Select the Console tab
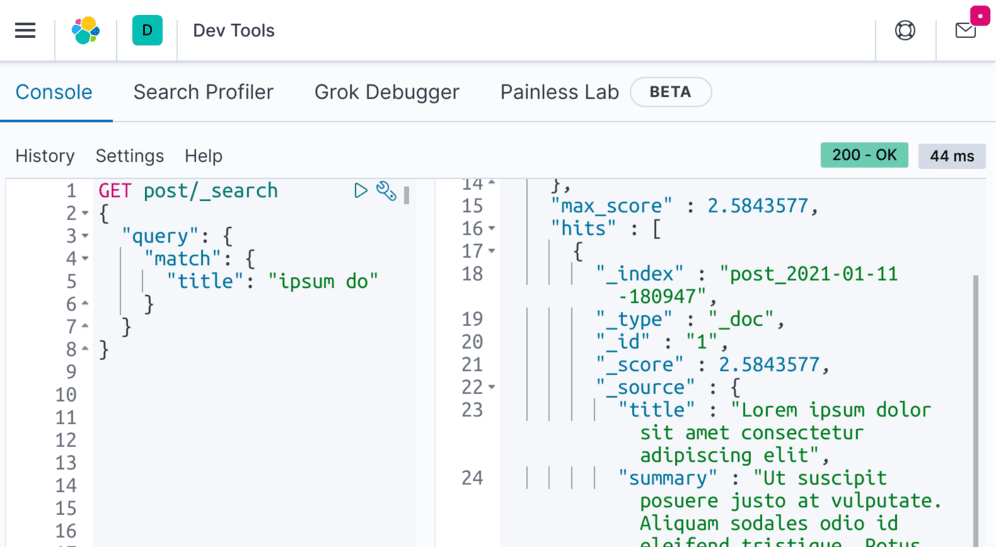Image resolution: width=996 pixels, height=547 pixels. point(54,92)
